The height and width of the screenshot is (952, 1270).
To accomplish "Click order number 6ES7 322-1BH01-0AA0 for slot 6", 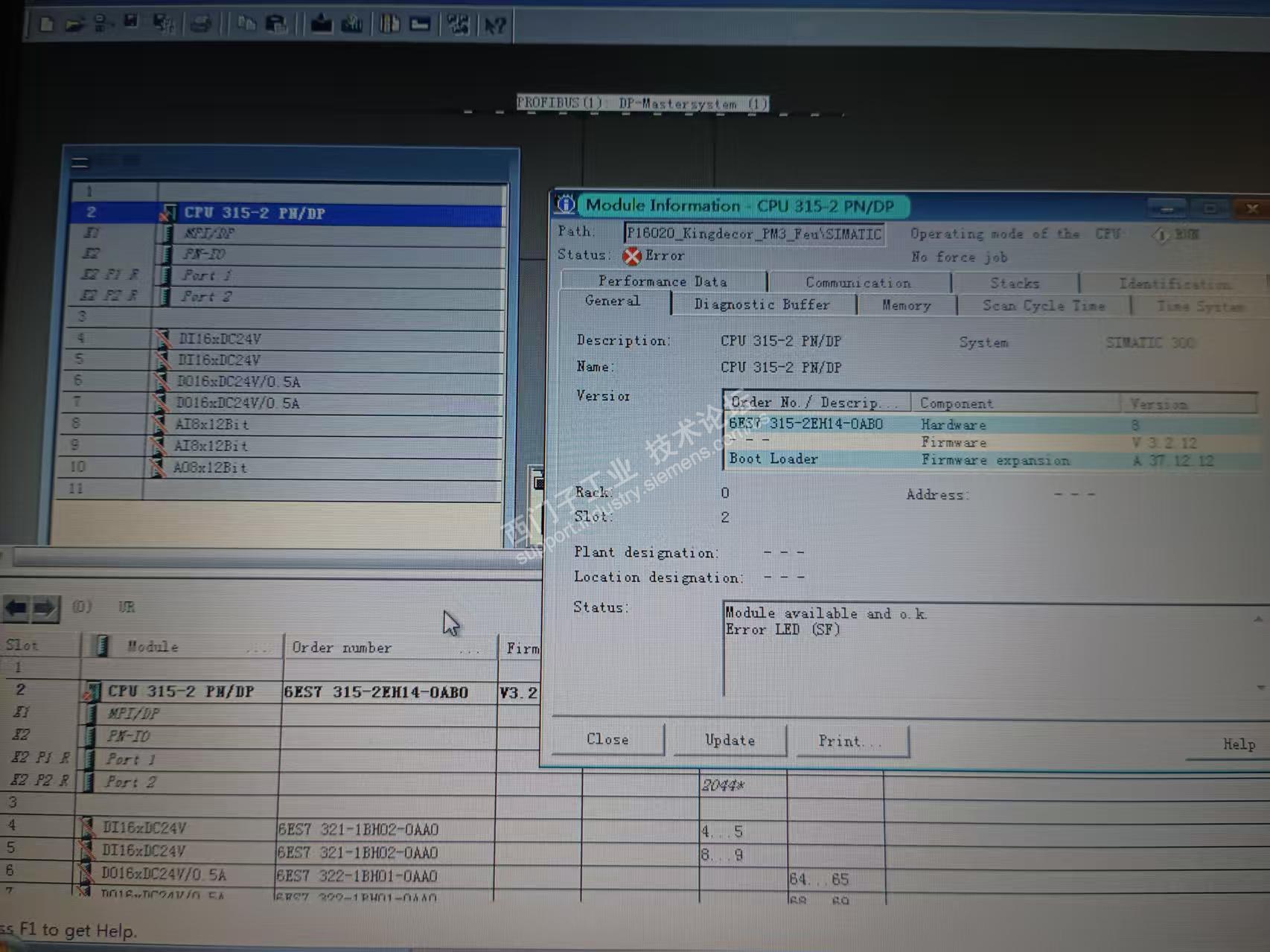I will [357, 876].
